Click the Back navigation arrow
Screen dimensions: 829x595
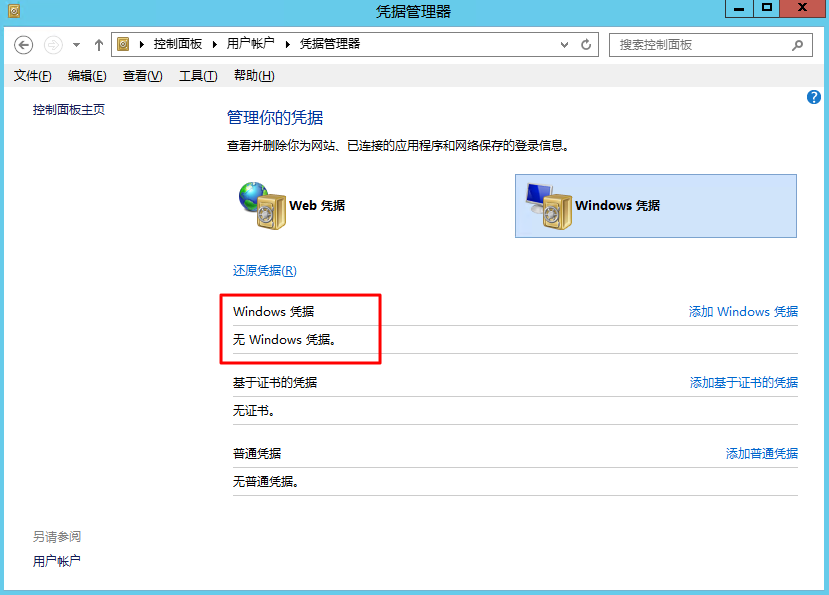click(23, 45)
